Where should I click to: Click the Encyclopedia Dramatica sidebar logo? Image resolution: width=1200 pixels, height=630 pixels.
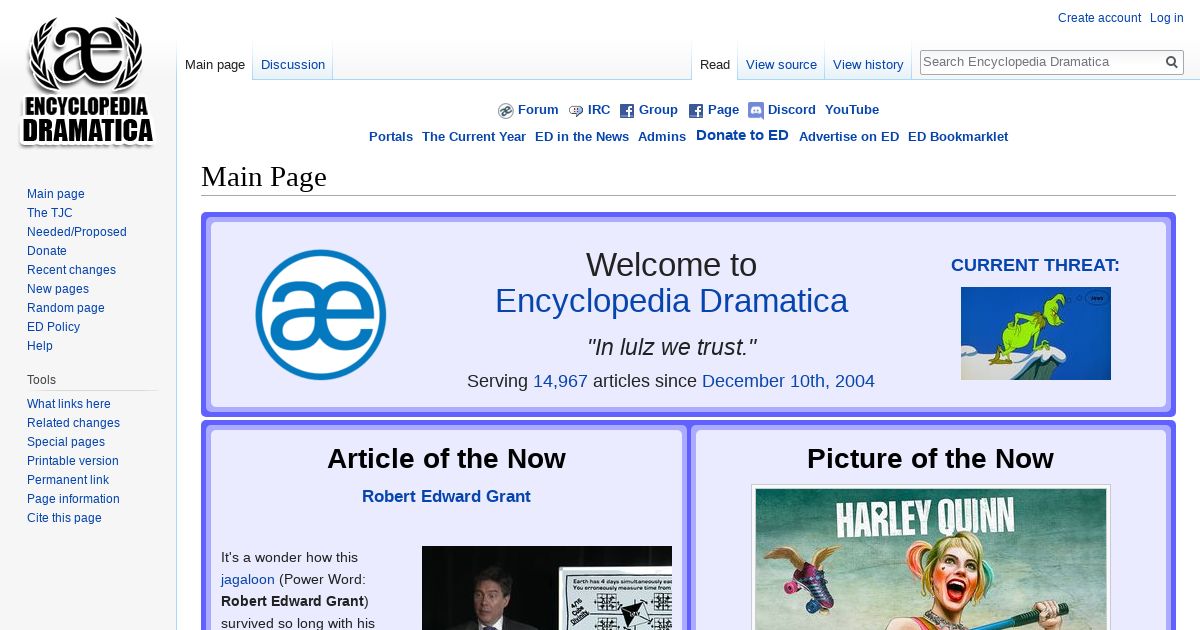(x=87, y=82)
